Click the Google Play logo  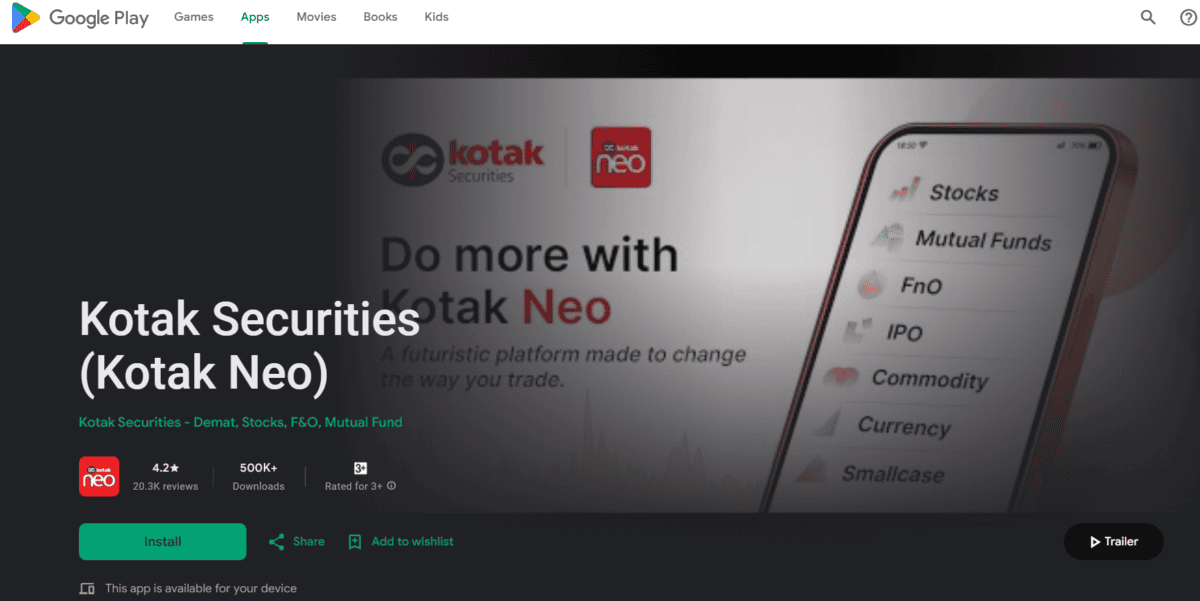coord(79,18)
